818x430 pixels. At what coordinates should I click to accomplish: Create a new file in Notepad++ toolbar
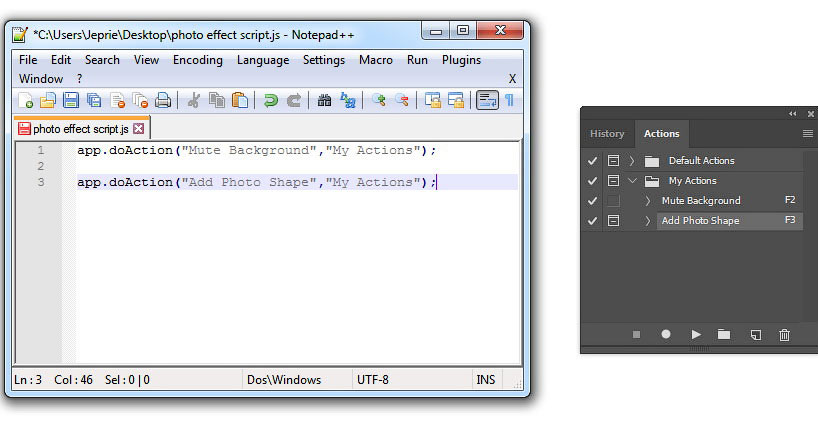tap(26, 100)
